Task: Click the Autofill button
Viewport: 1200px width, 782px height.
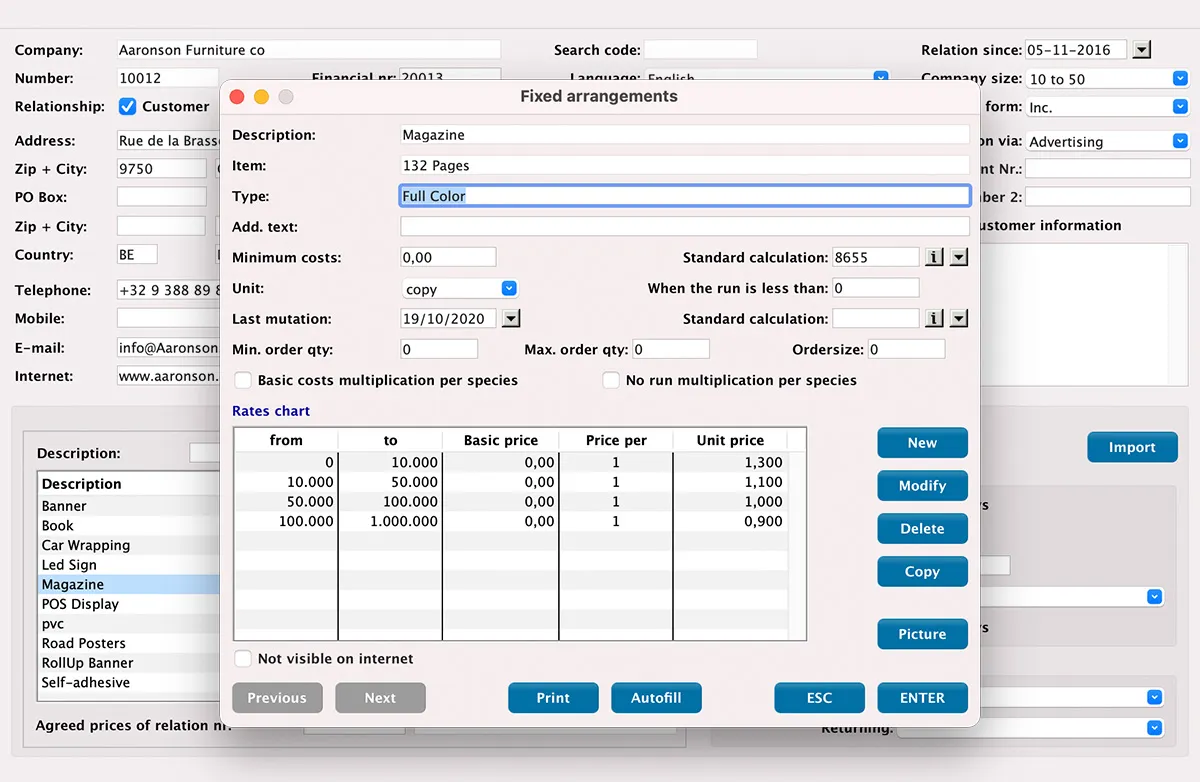Action: (656, 698)
